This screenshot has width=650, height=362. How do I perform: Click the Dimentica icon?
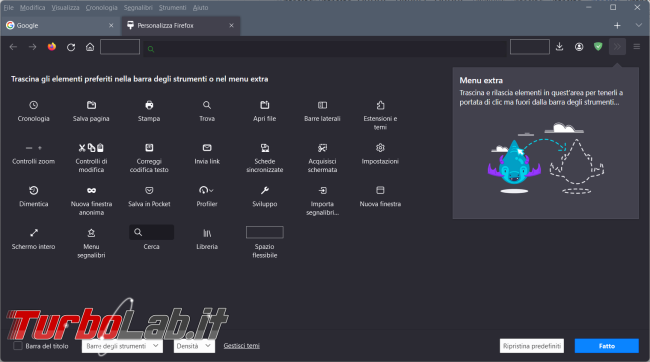coord(34,190)
